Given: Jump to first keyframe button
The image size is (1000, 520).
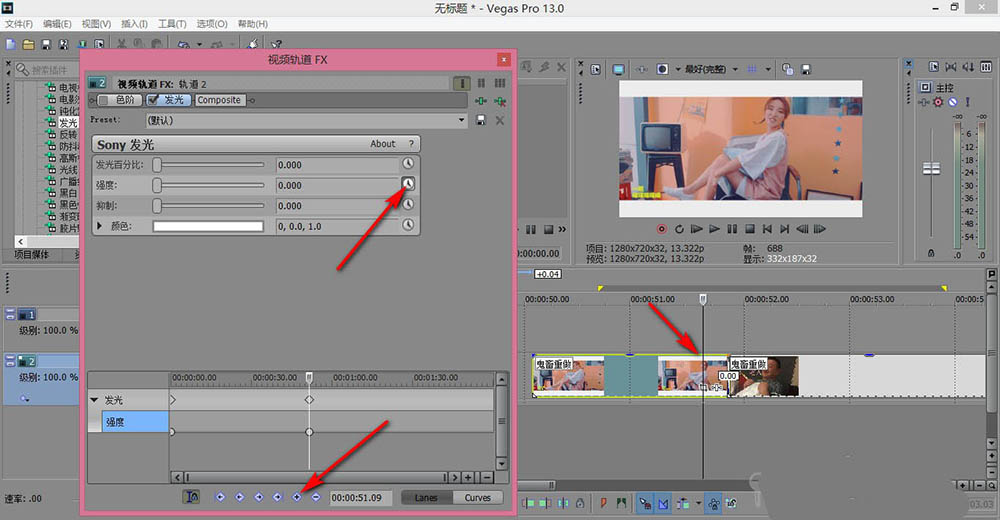Looking at the screenshot, I should [220, 497].
